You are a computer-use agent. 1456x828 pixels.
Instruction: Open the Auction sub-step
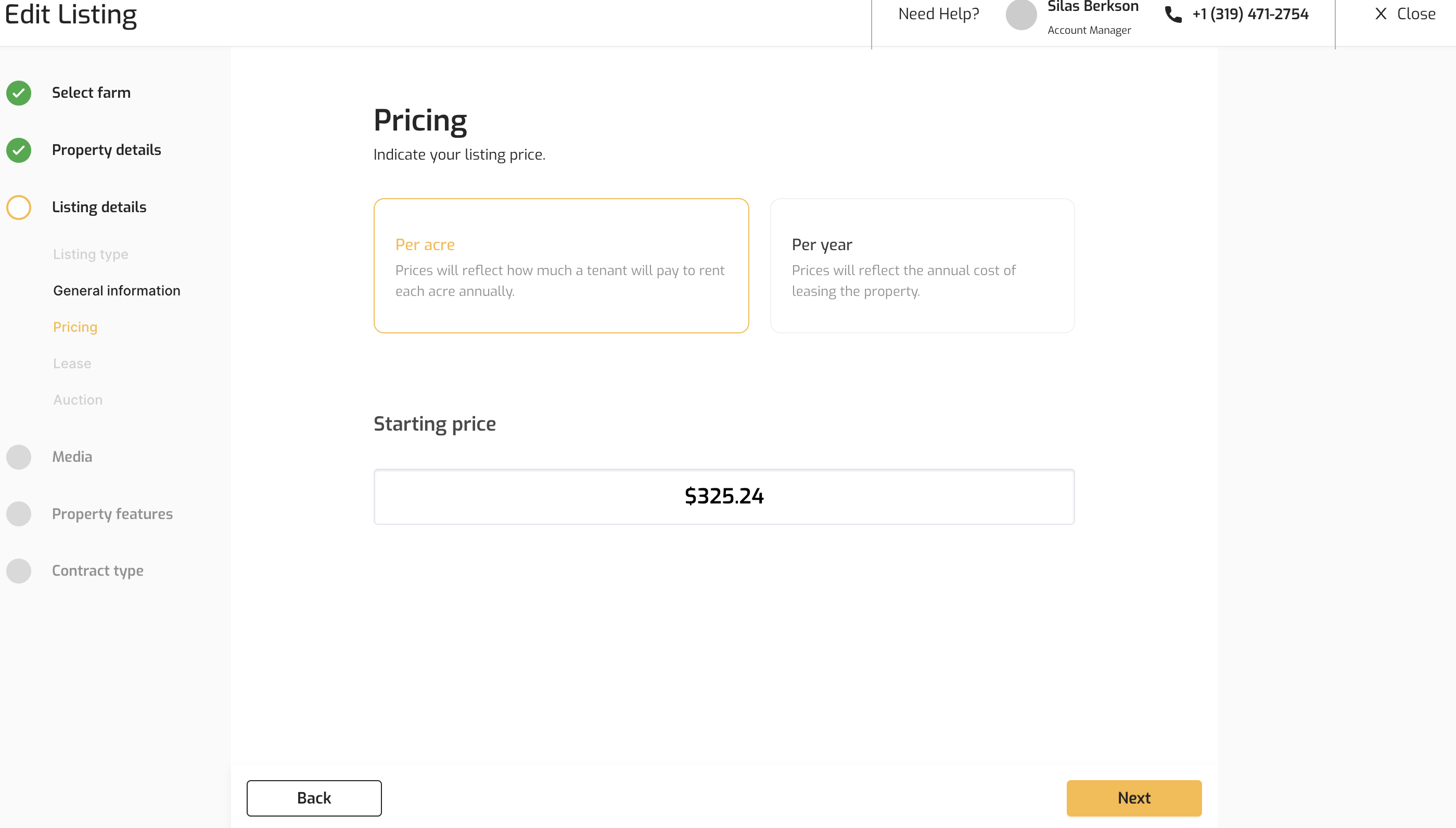click(x=78, y=400)
